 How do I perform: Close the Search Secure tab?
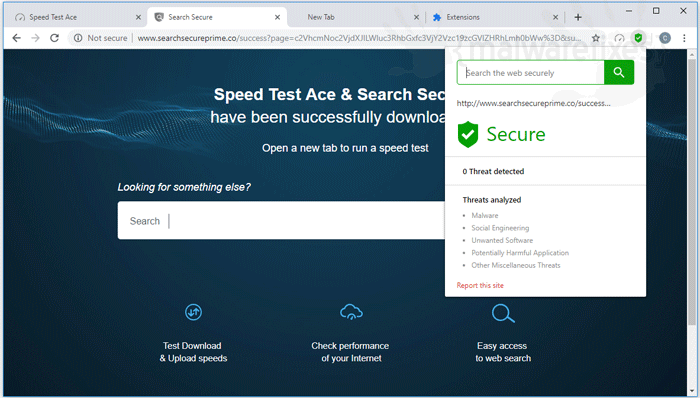click(x=277, y=17)
